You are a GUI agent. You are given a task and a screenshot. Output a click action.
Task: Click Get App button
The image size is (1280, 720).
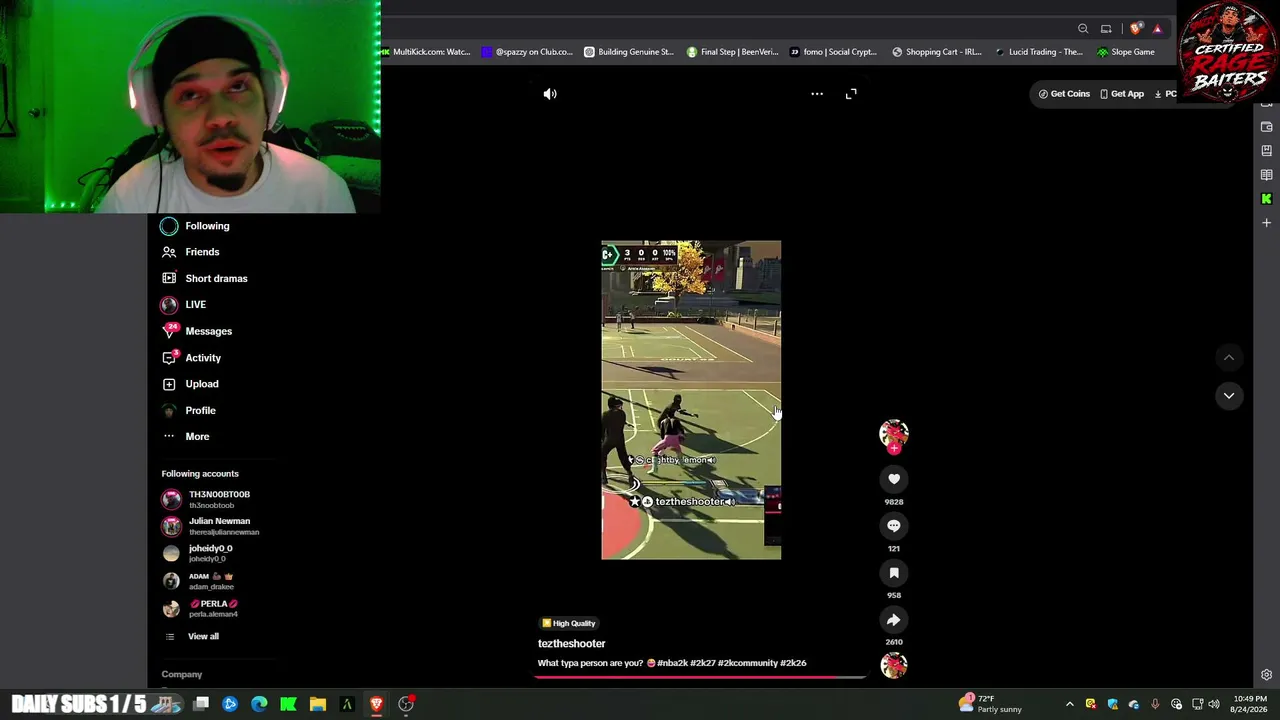(1121, 94)
